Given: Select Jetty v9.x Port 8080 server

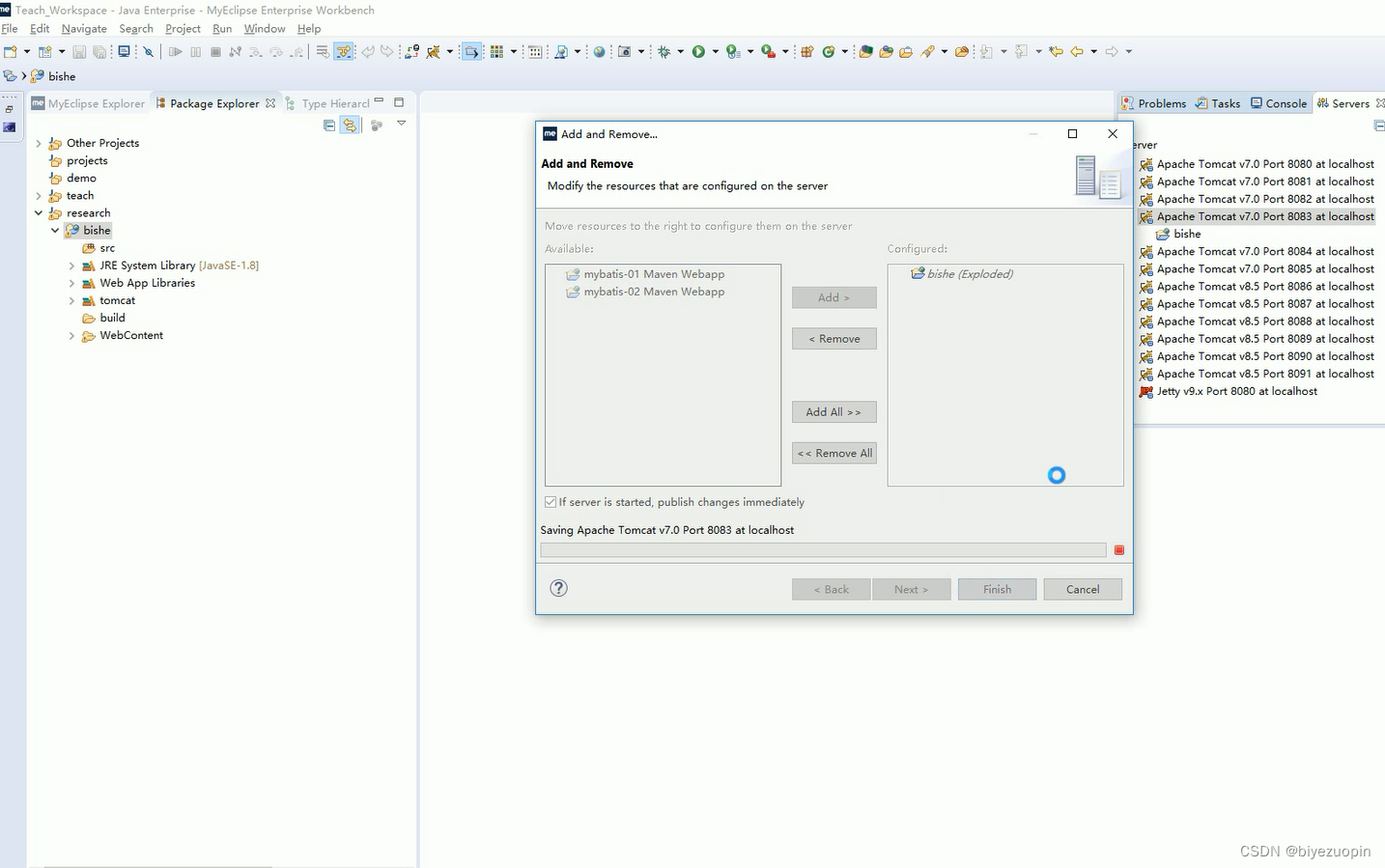Looking at the screenshot, I should pyautogui.click(x=1229, y=391).
